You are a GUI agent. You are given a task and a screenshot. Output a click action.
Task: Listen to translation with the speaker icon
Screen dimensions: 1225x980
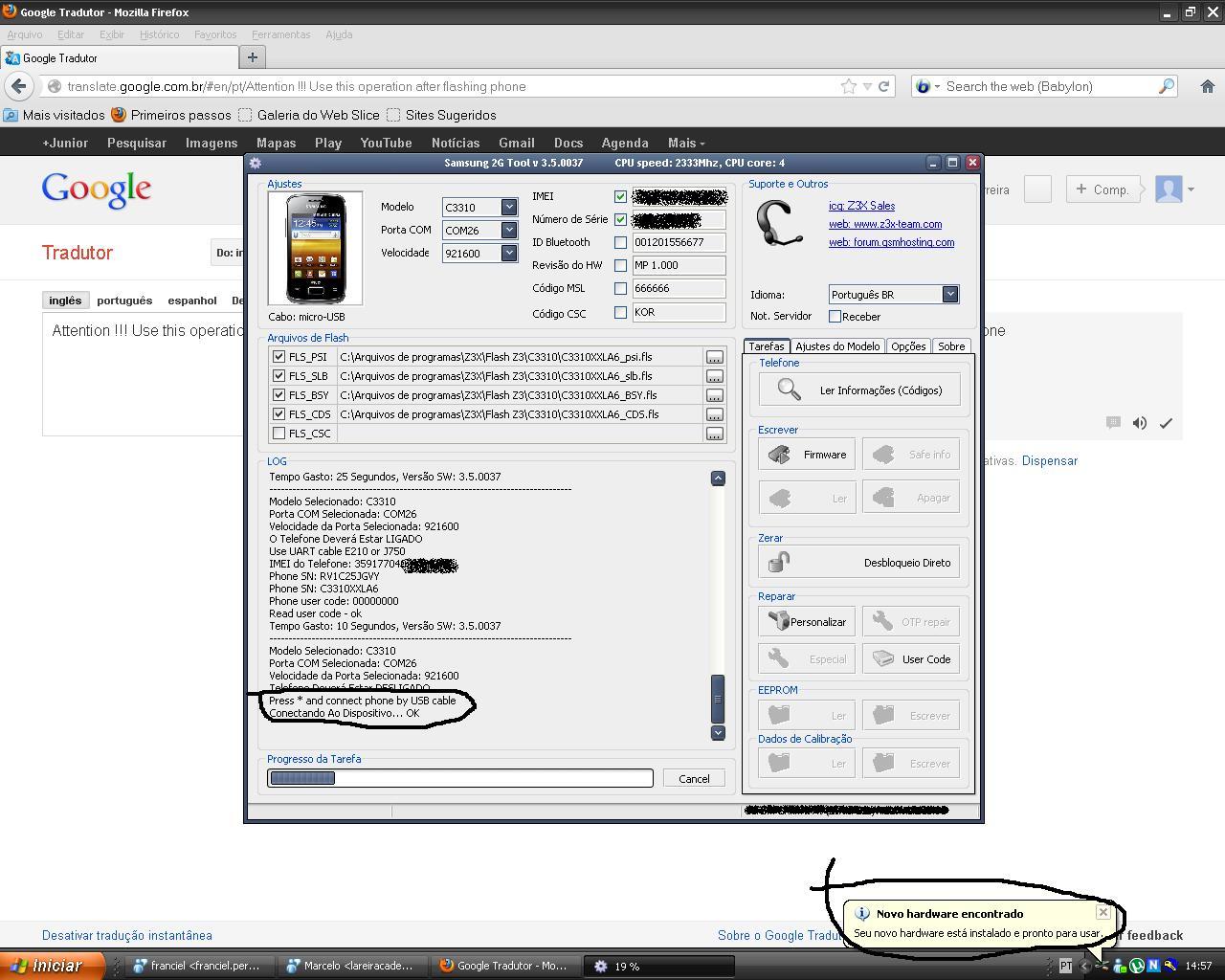1139,423
